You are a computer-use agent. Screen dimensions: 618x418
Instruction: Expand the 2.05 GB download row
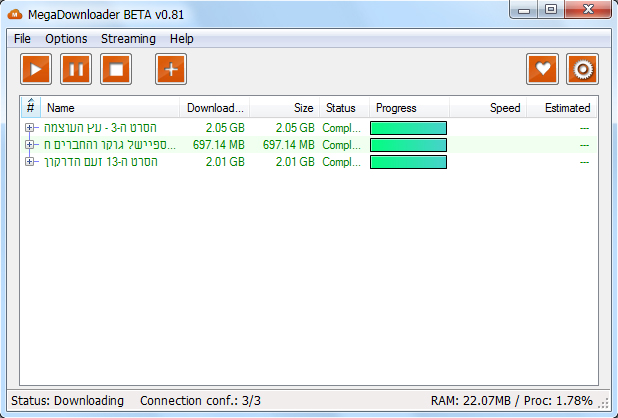(x=29, y=128)
